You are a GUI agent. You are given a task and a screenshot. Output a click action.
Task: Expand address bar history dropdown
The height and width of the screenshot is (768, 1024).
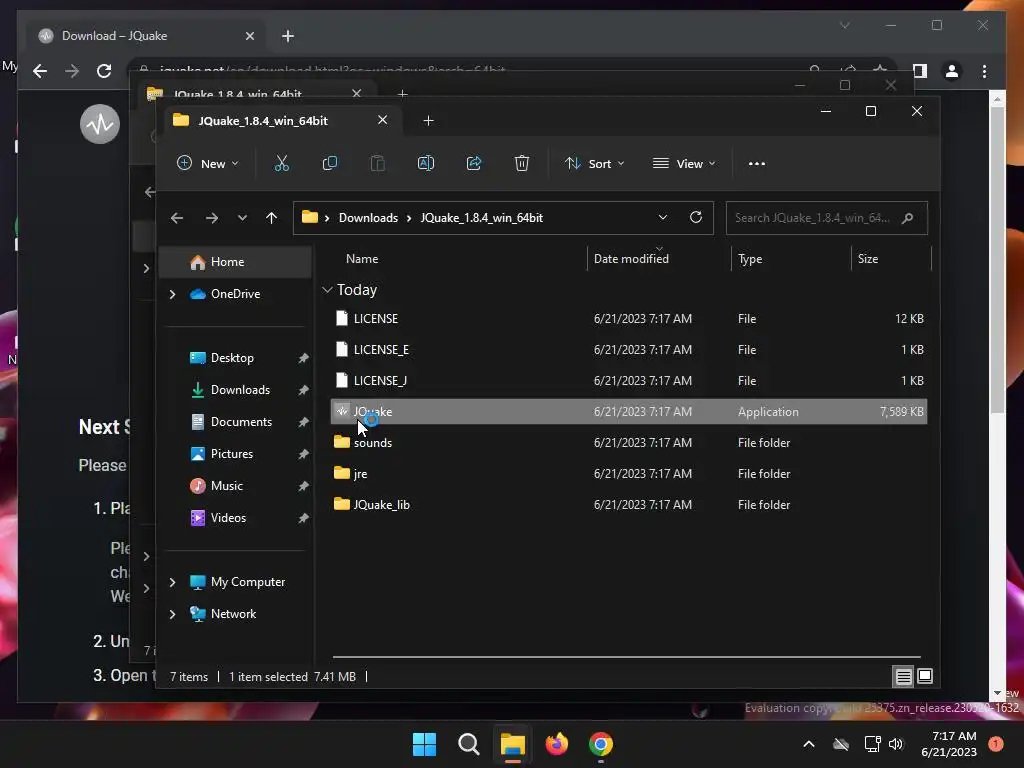663,217
